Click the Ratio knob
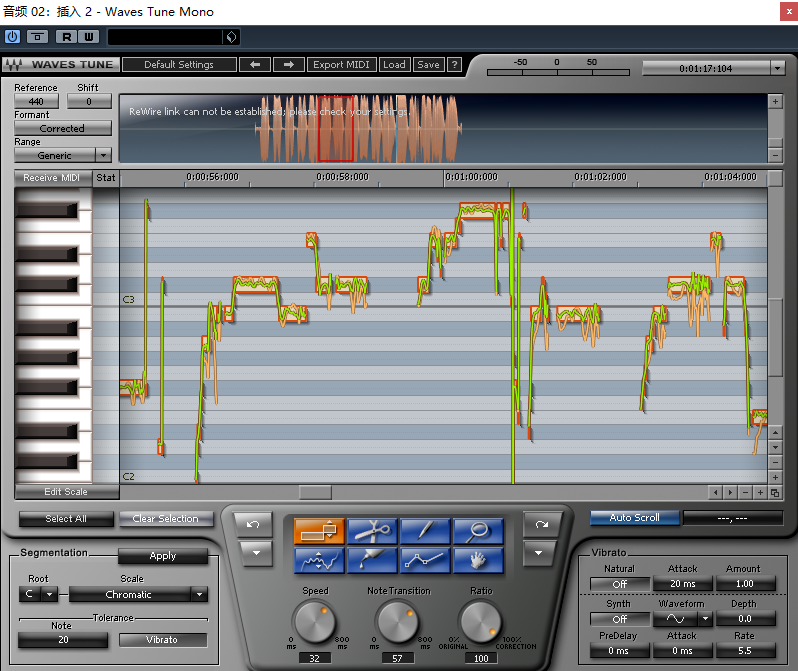 pyautogui.click(x=480, y=622)
